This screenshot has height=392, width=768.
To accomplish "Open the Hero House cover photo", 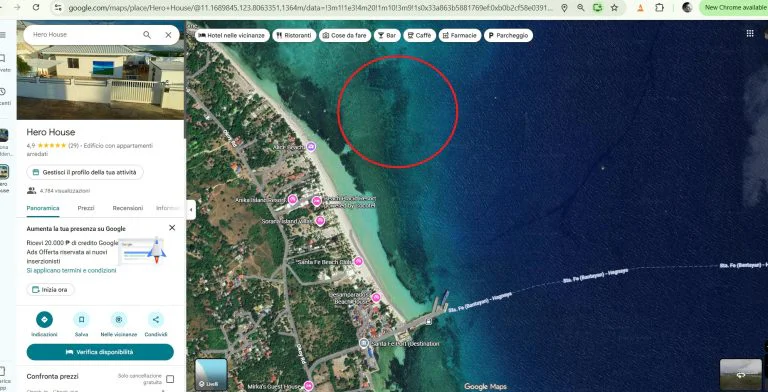I will (x=100, y=81).
